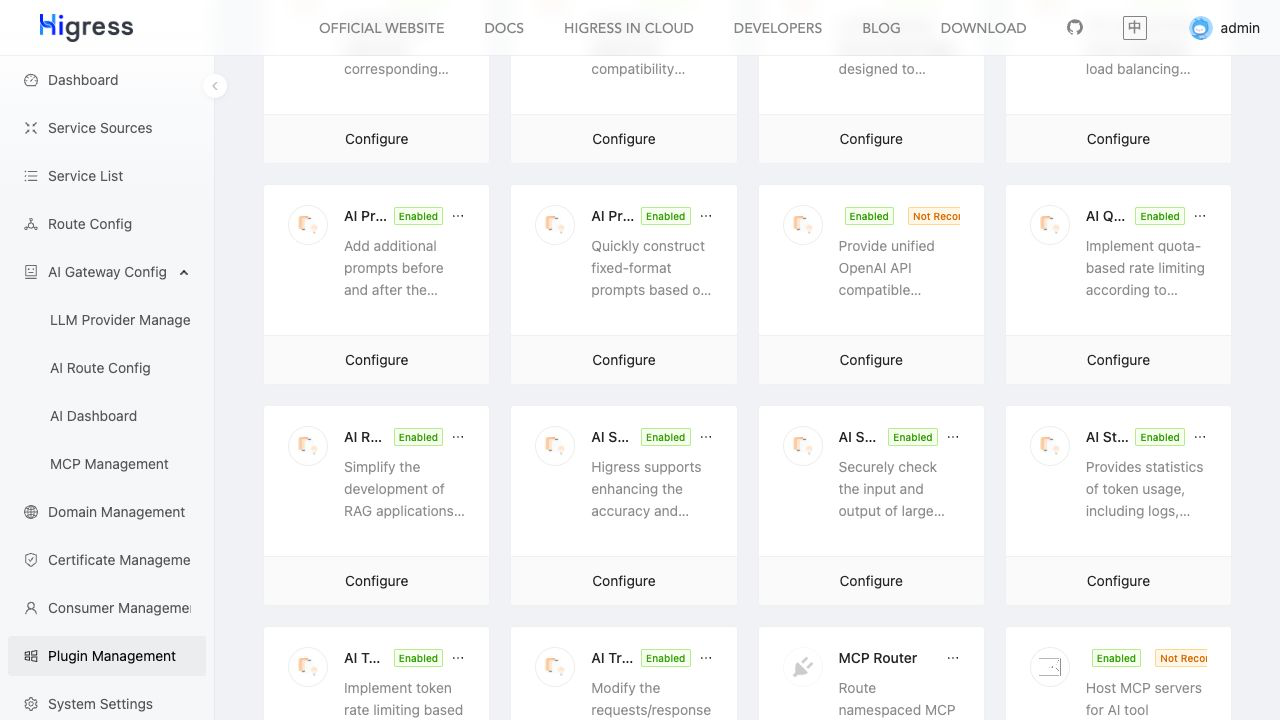Screen dimensions: 1280x720
Task: Open LLM Provider Manage submenu item
Action: click(120, 320)
